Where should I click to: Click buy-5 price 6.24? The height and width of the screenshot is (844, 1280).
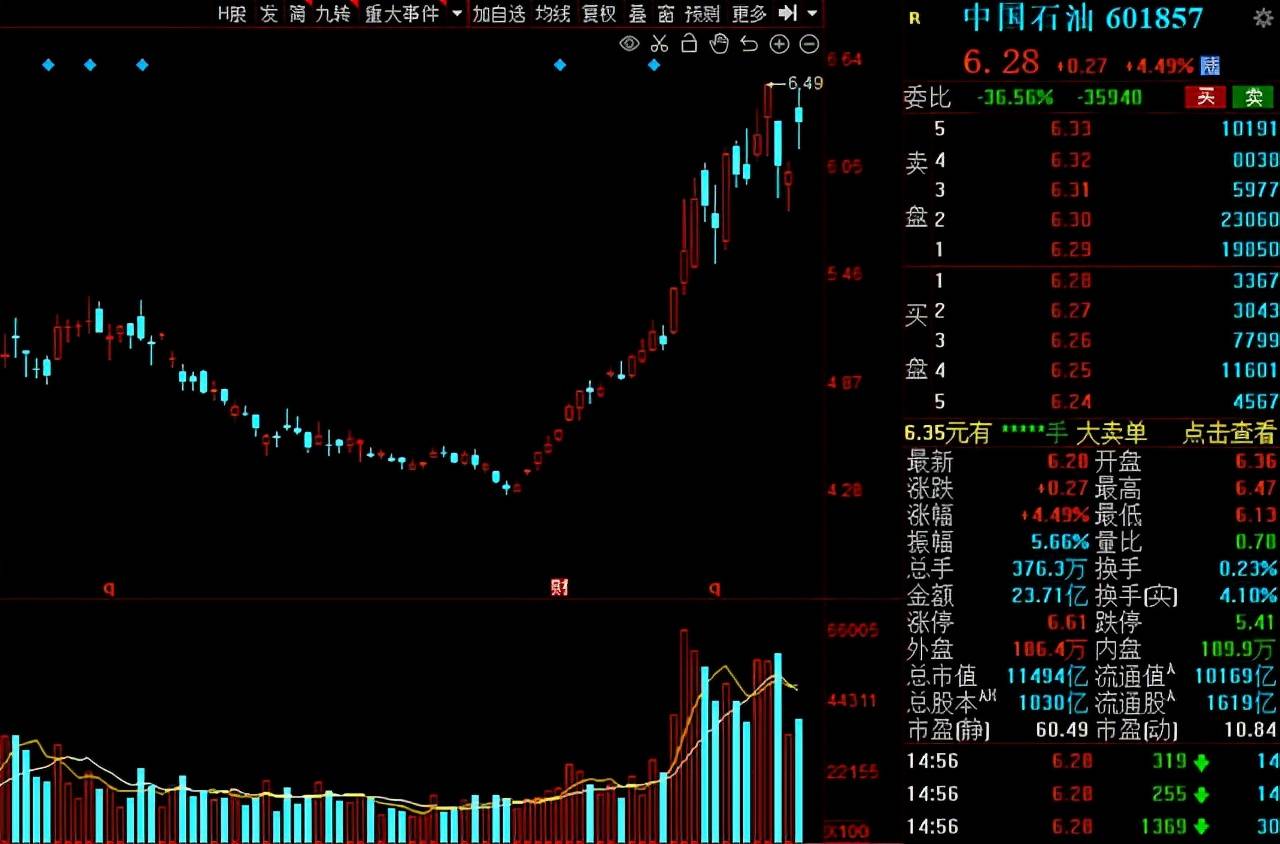(1070, 402)
